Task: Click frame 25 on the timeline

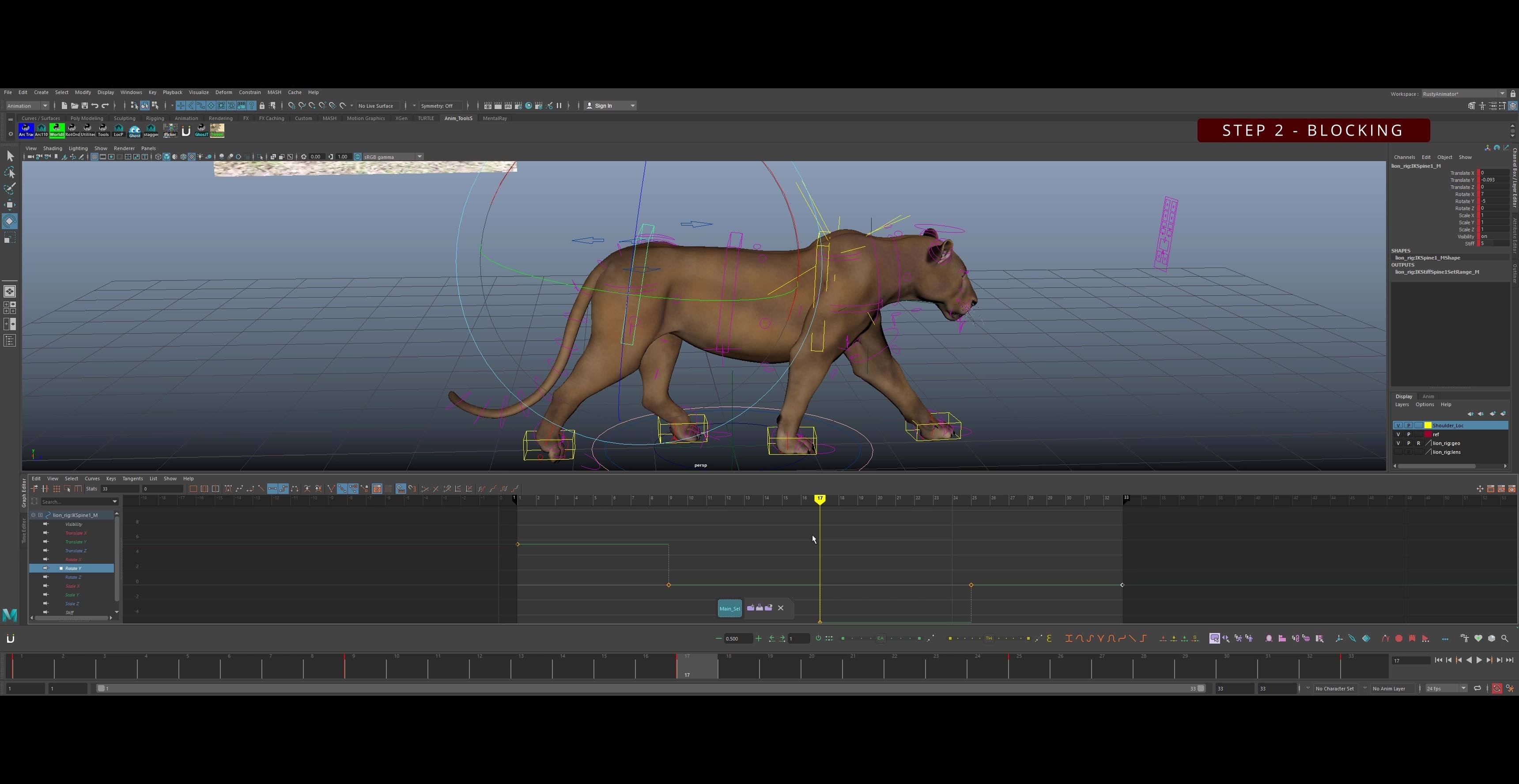Action: pyautogui.click(x=1018, y=666)
